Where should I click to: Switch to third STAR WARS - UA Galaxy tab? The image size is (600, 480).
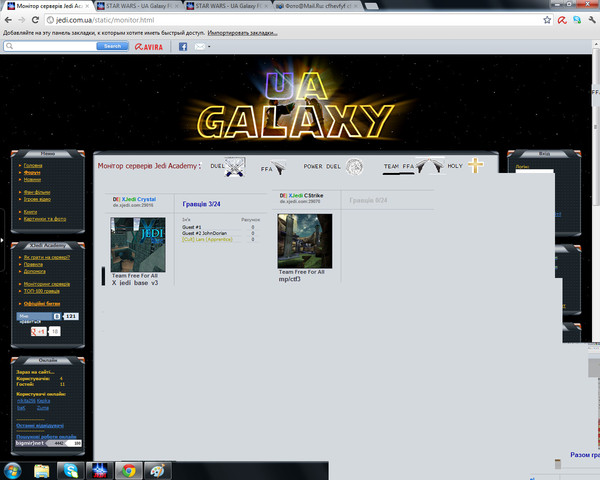point(228,6)
